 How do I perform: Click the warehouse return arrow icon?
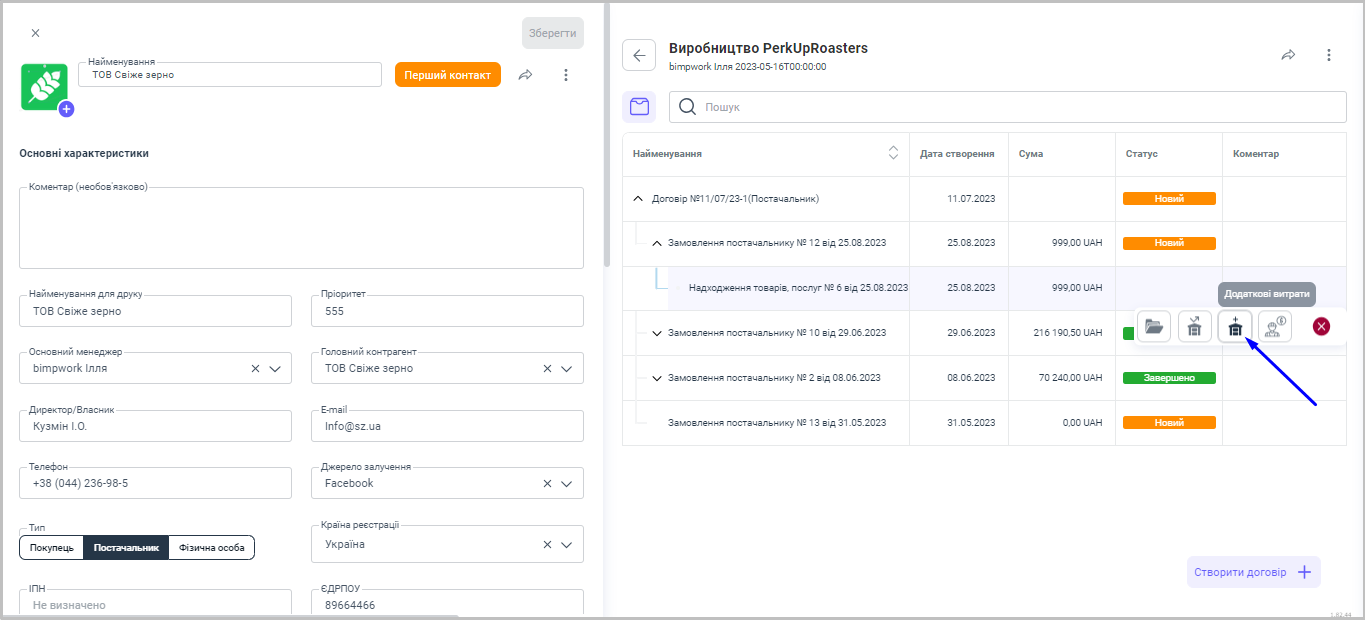click(x=1195, y=326)
